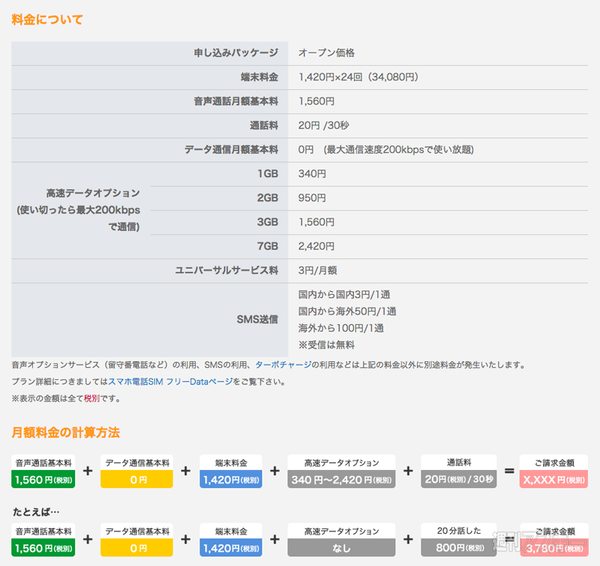Click the red 税別 text in the note
This screenshot has width=600, height=566.
point(92,398)
